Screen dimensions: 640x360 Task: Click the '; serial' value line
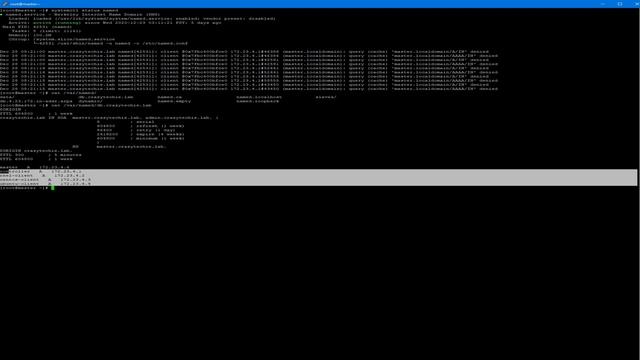126,122
